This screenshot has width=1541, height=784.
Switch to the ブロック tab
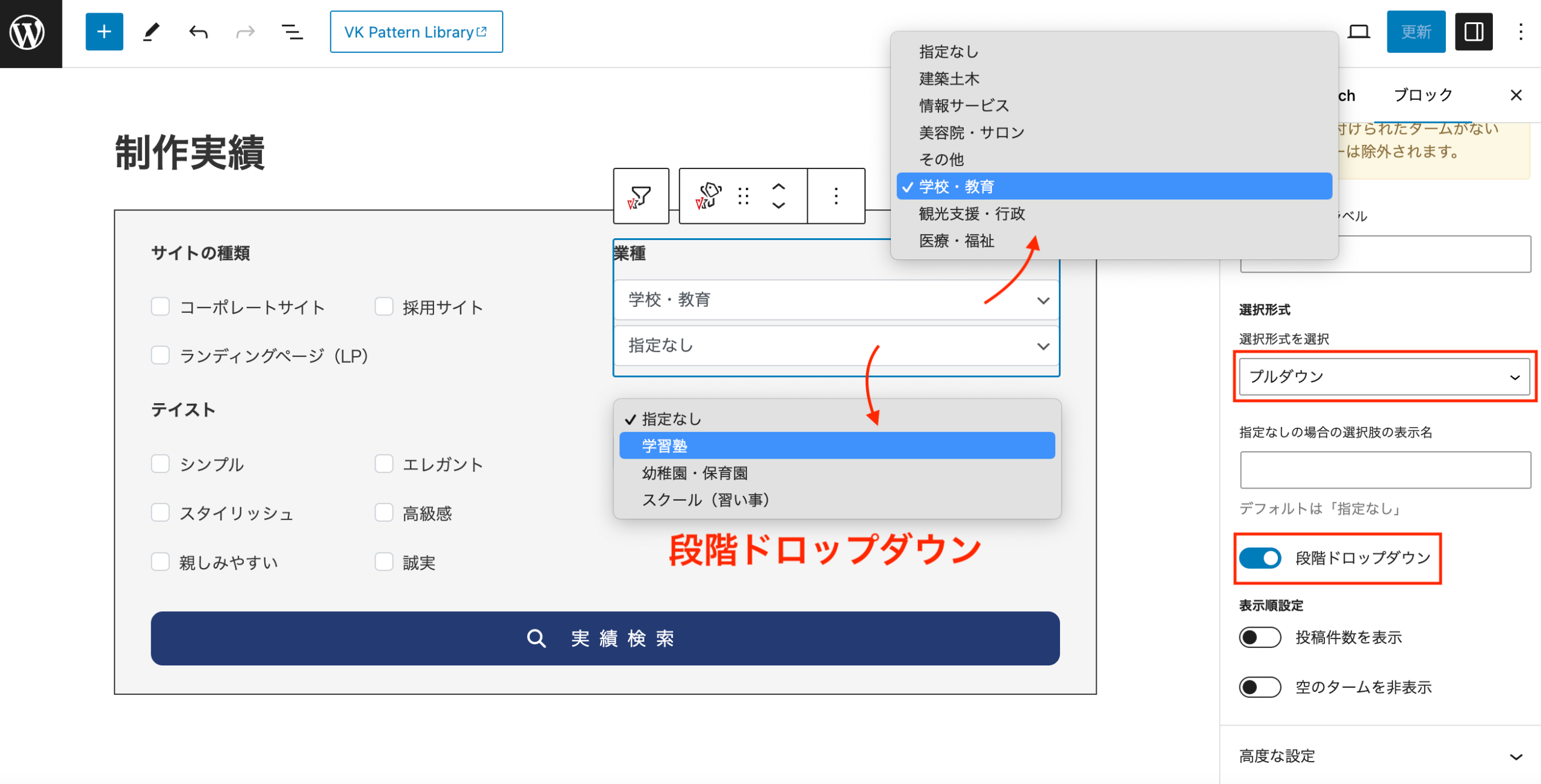(1422, 94)
